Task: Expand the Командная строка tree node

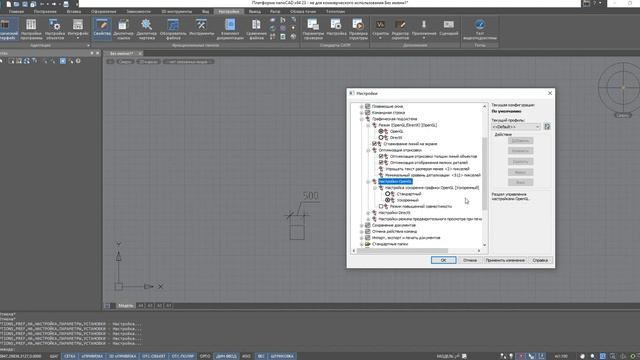Action: (x=361, y=113)
